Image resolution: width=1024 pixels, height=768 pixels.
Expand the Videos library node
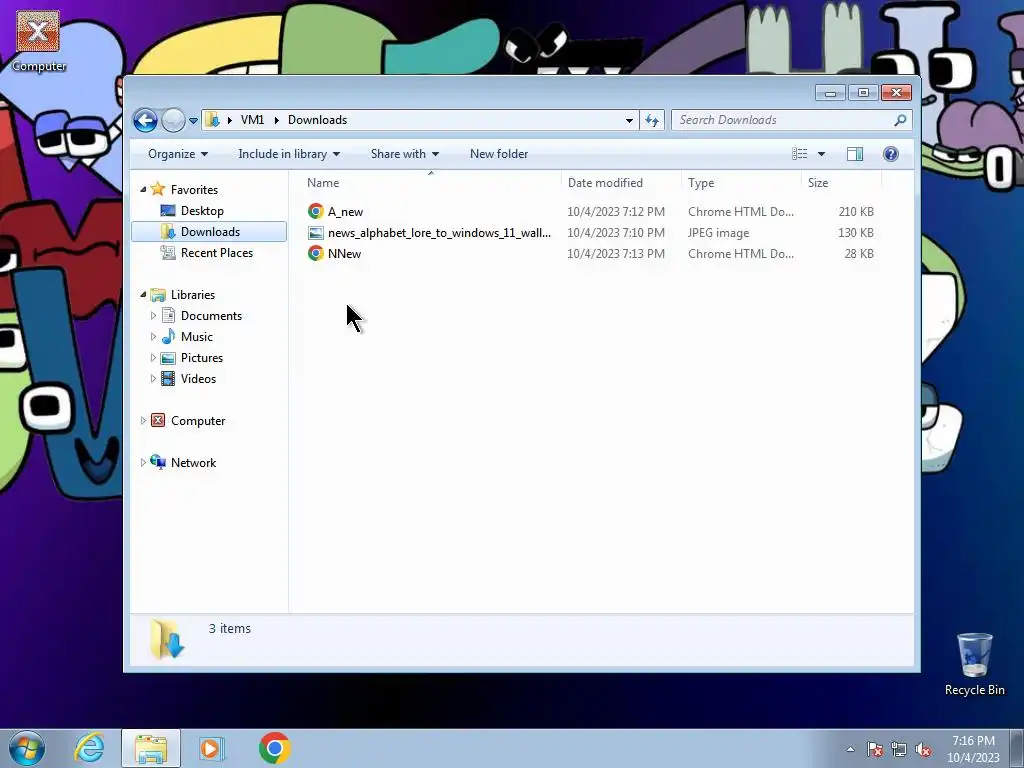click(x=153, y=379)
